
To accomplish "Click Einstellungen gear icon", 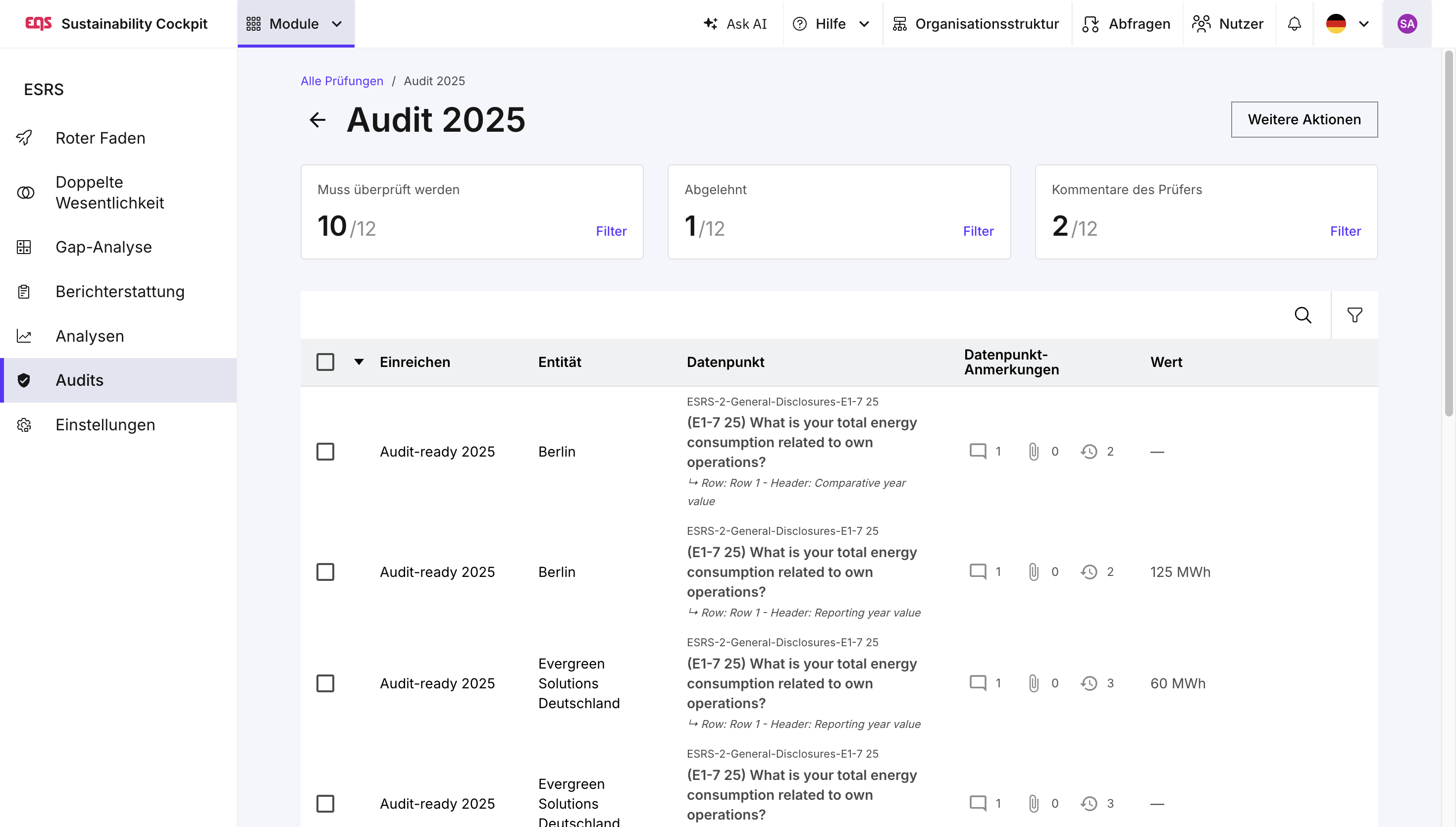I will click(24, 425).
